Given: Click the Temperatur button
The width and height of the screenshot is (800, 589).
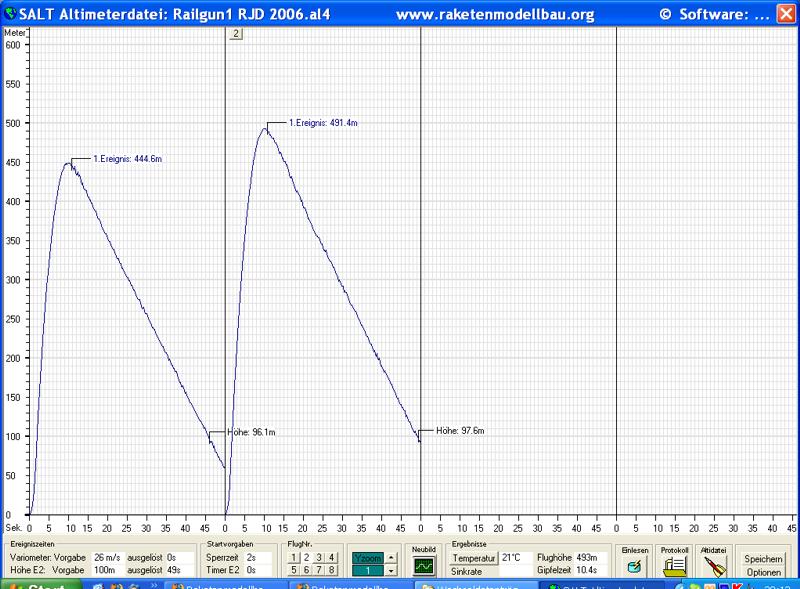Looking at the screenshot, I should (474, 558).
